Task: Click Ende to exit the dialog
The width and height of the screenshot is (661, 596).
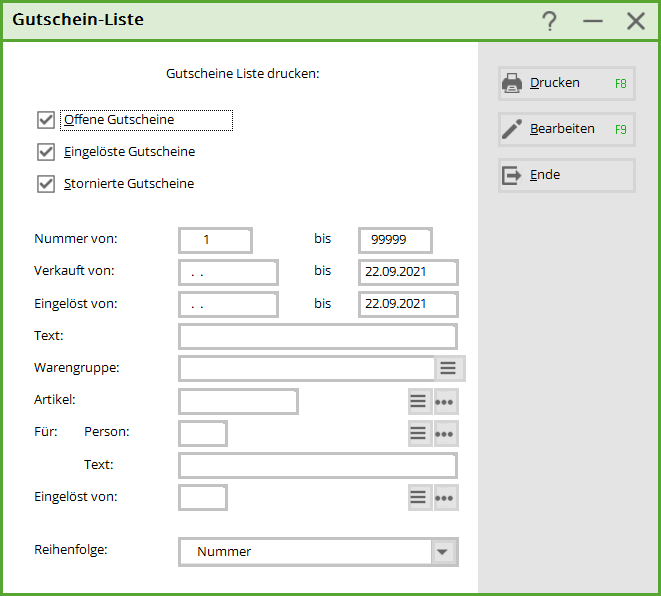Action: click(x=566, y=175)
